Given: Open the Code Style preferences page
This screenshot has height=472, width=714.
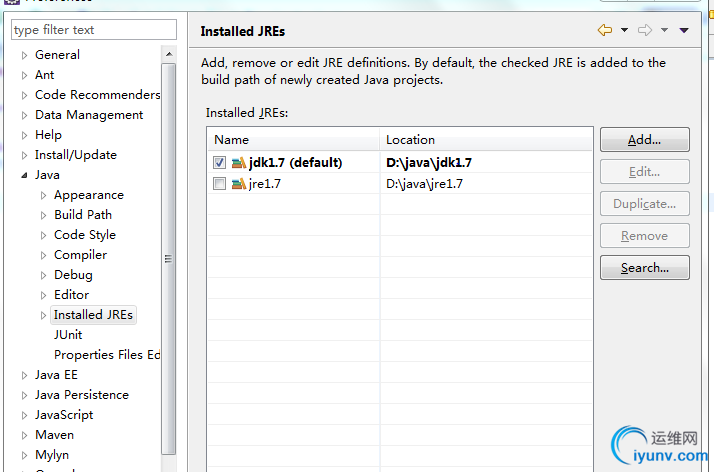Looking at the screenshot, I should (x=85, y=235).
